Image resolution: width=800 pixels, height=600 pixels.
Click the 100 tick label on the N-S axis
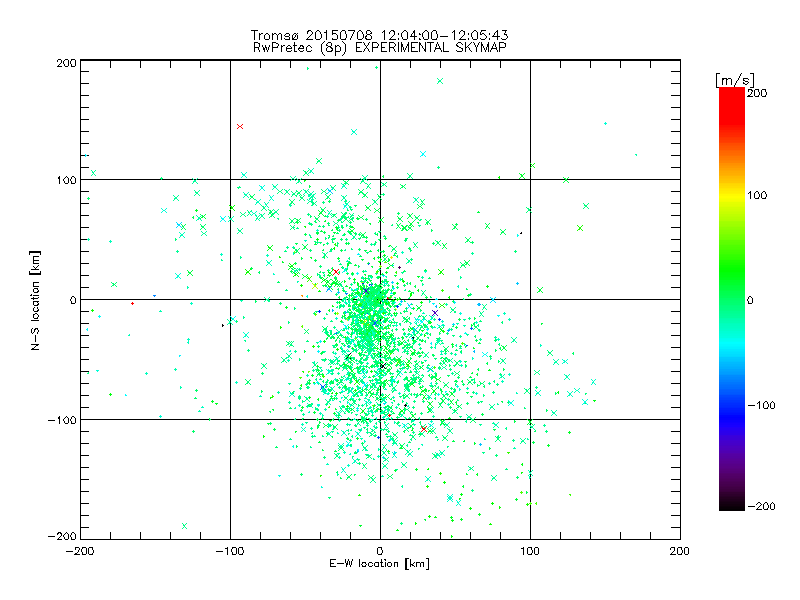coord(66,180)
